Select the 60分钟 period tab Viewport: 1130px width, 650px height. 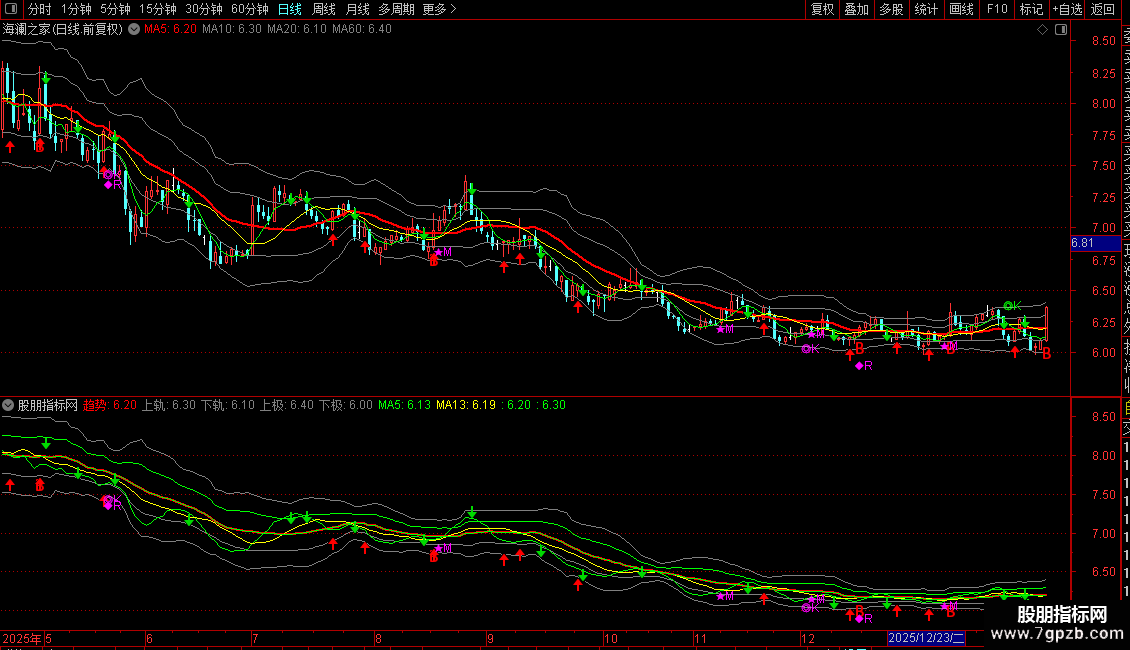(x=249, y=9)
